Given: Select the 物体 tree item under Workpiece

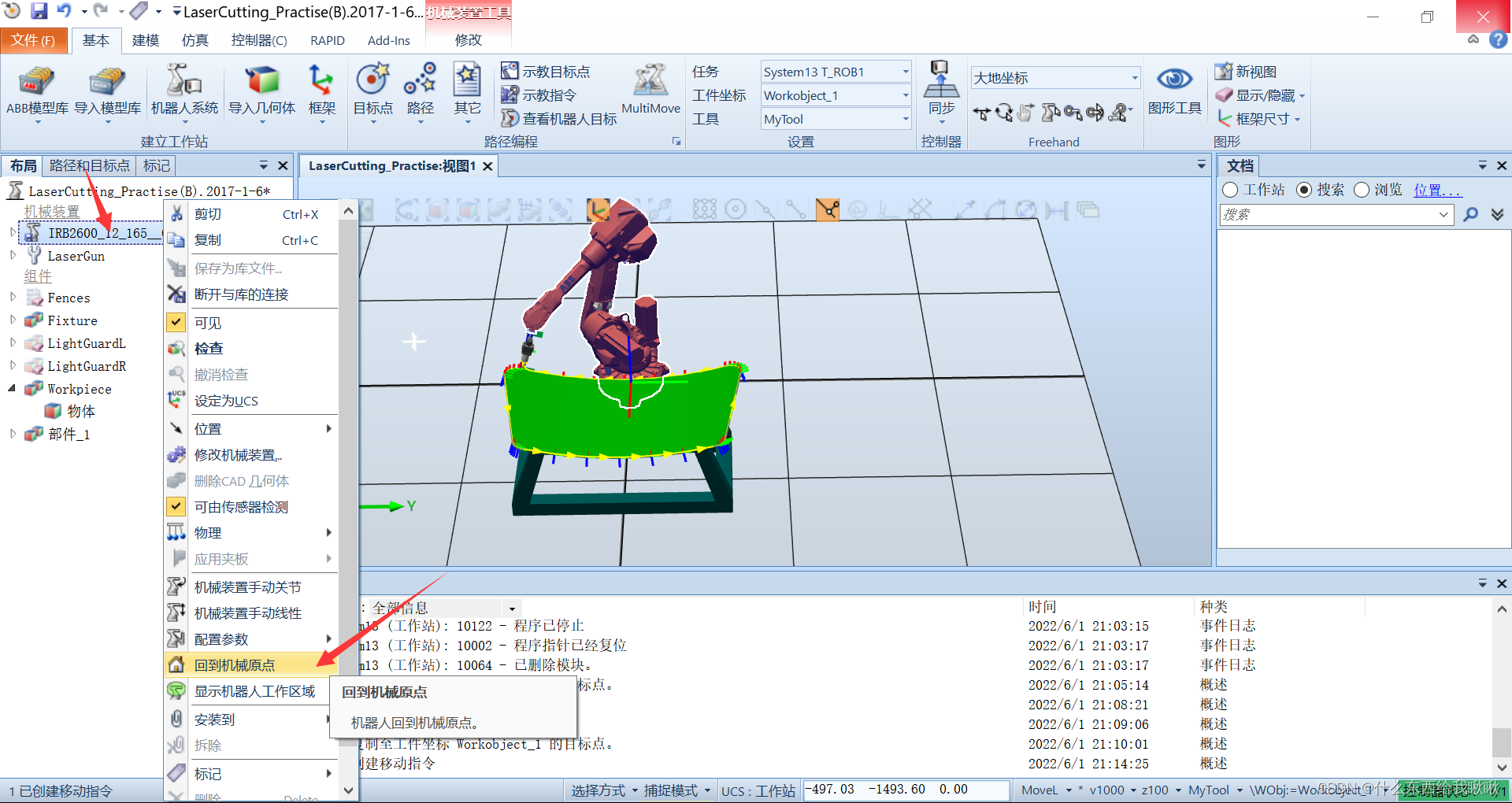Looking at the screenshot, I should point(80,411).
